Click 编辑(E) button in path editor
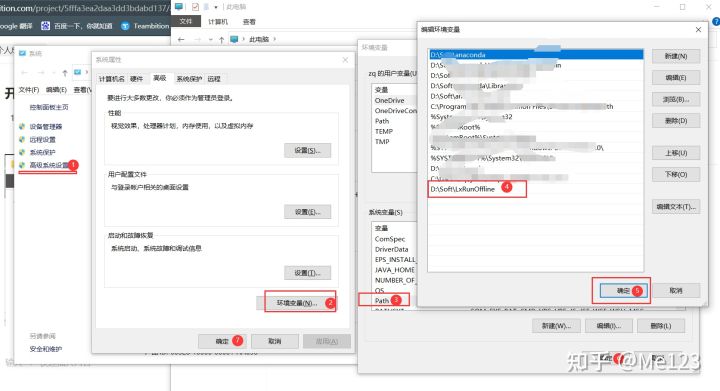This screenshot has height=391, width=720. click(676, 78)
